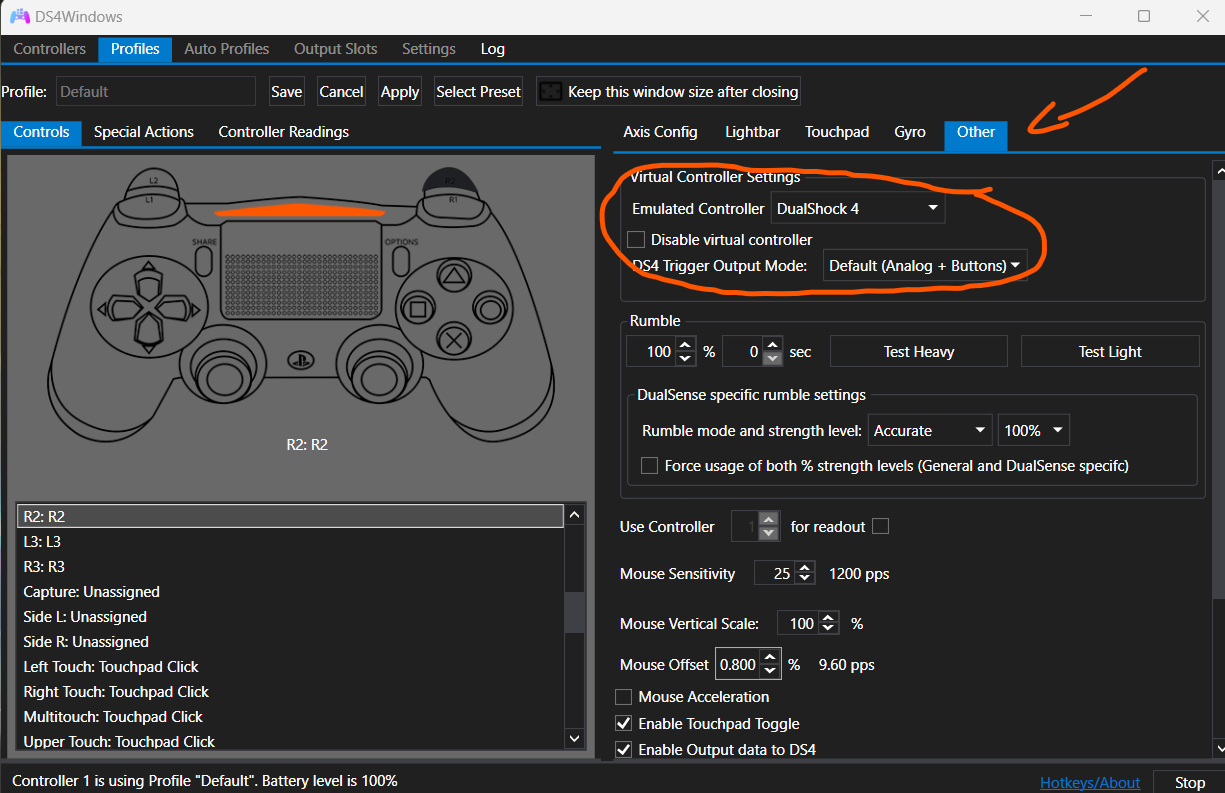Click Test Heavy rumble button
Viewport: 1225px width, 793px height.
(x=919, y=352)
